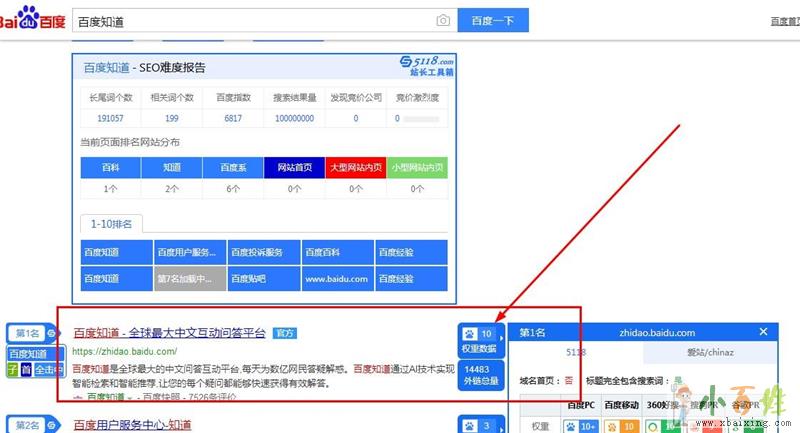800x433 pixels.
Task: Click the 官方 tag beside first result
Action: pyautogui.click(x=285, y=333)
